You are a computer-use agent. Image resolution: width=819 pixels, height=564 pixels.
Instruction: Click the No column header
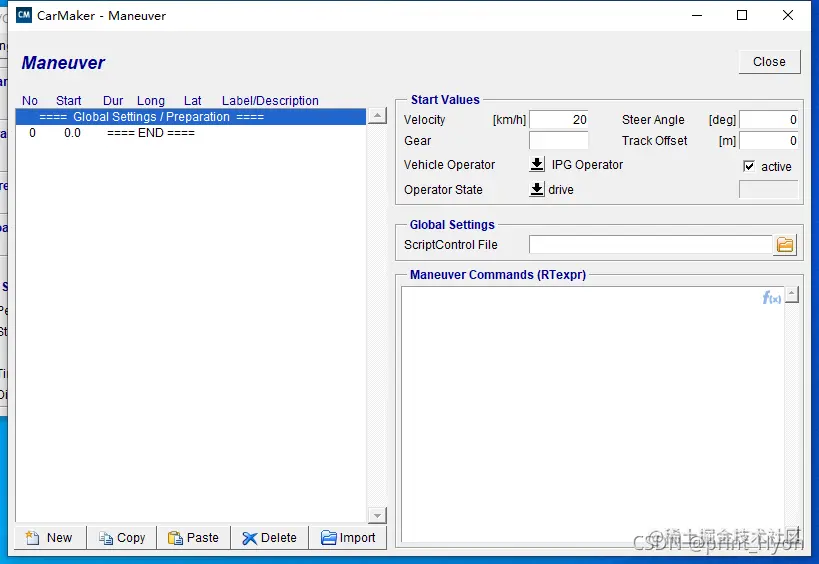[30, 101]
